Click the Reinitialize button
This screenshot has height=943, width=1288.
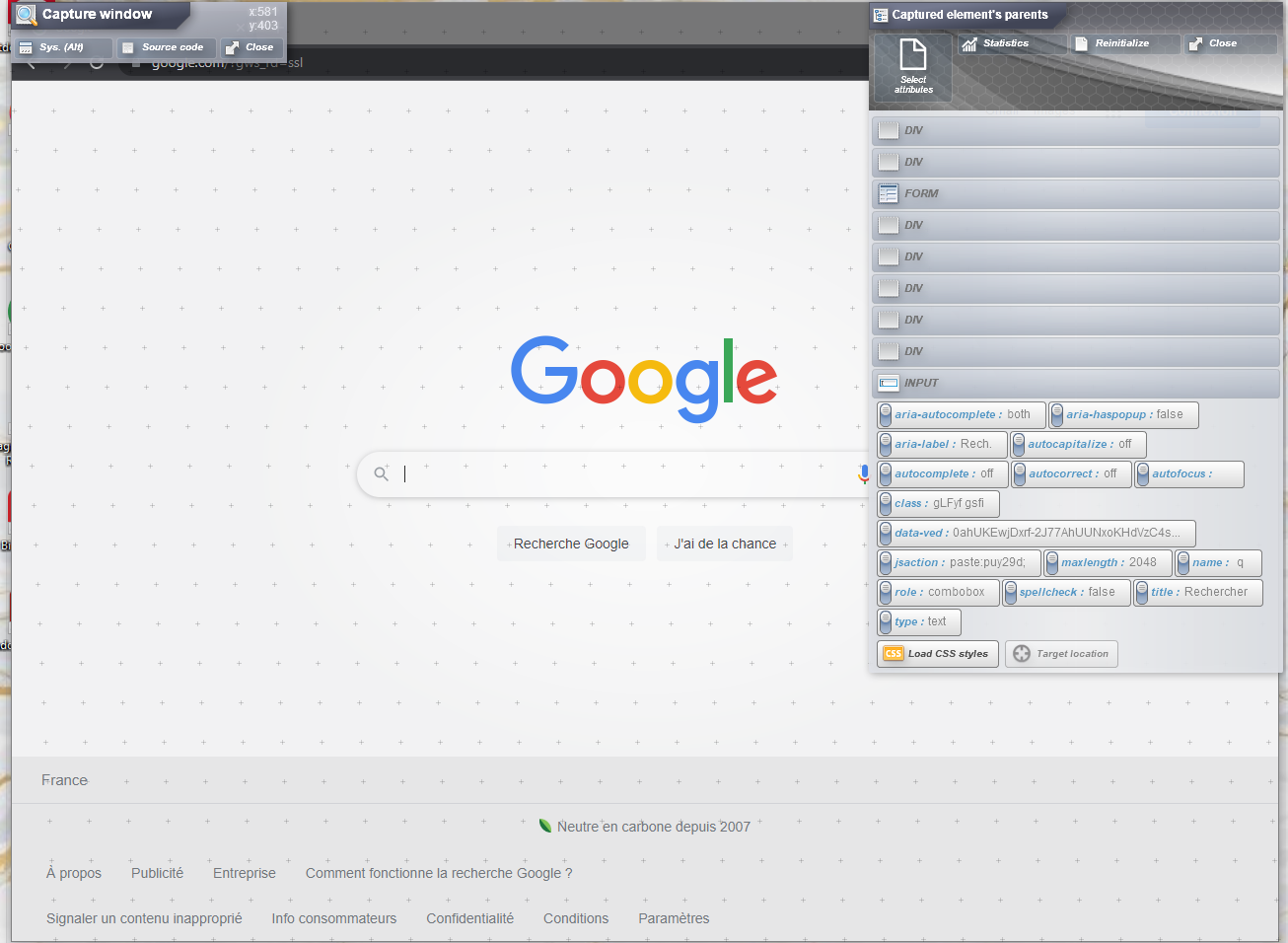[1125, 43]
